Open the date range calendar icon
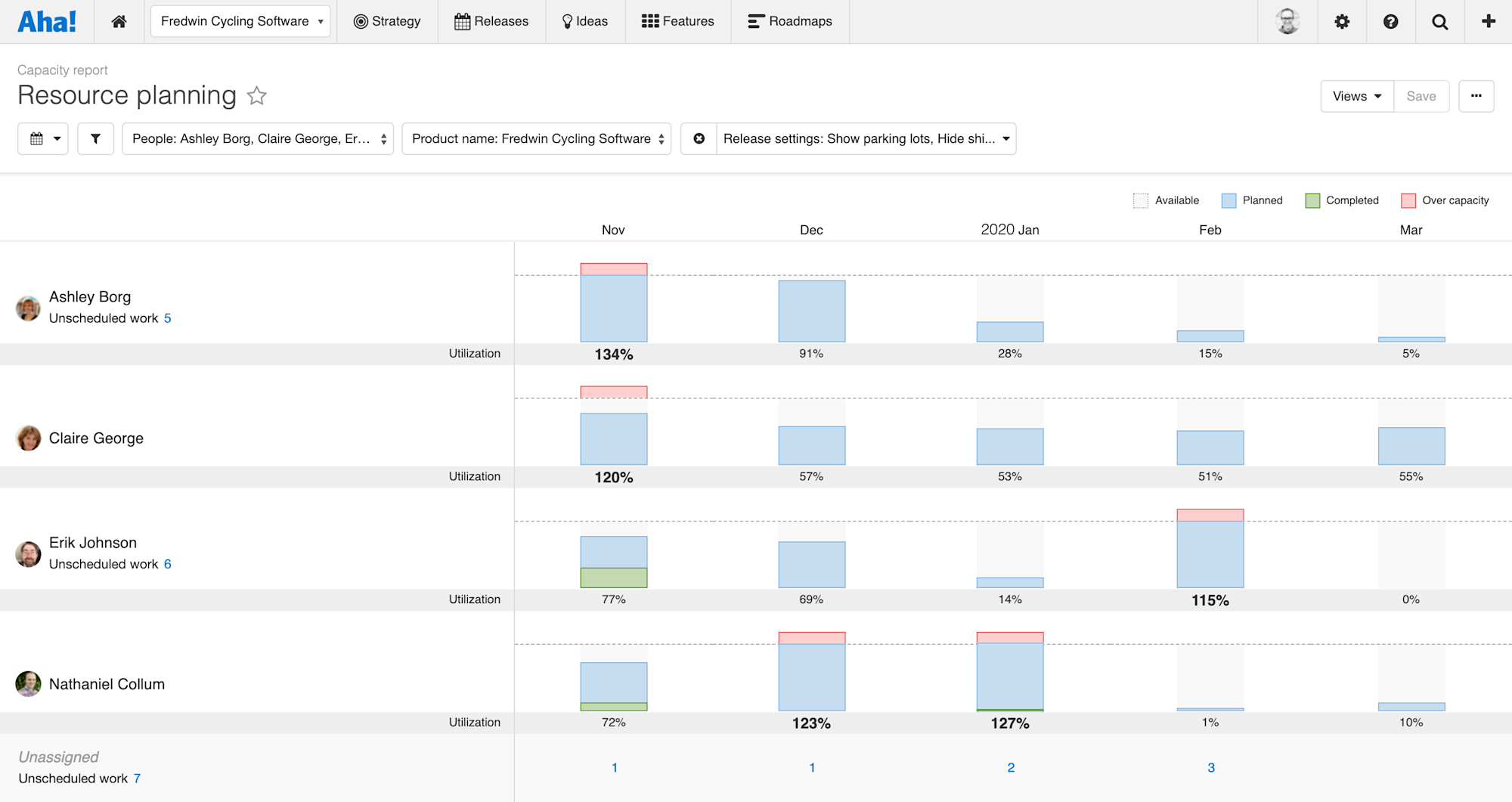The height and width of the screenshot is (802, 1512). click(42, 138)
